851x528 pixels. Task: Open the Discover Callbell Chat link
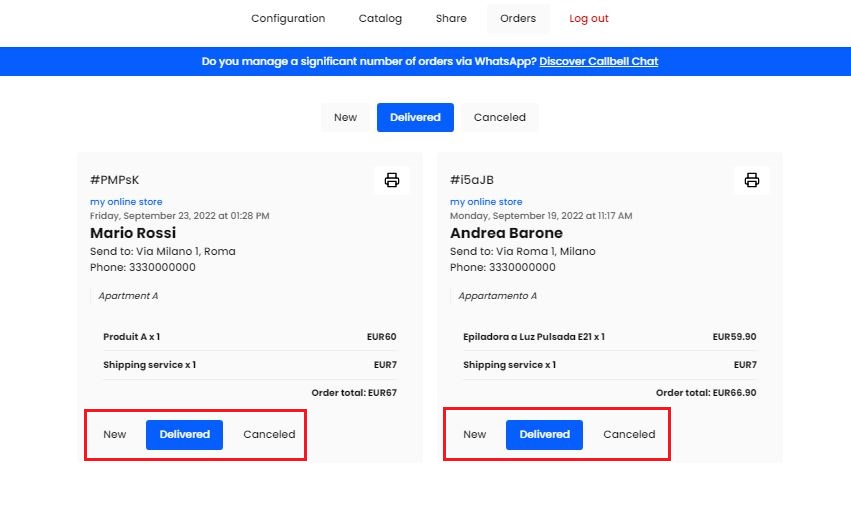click(x=598, y=61)
